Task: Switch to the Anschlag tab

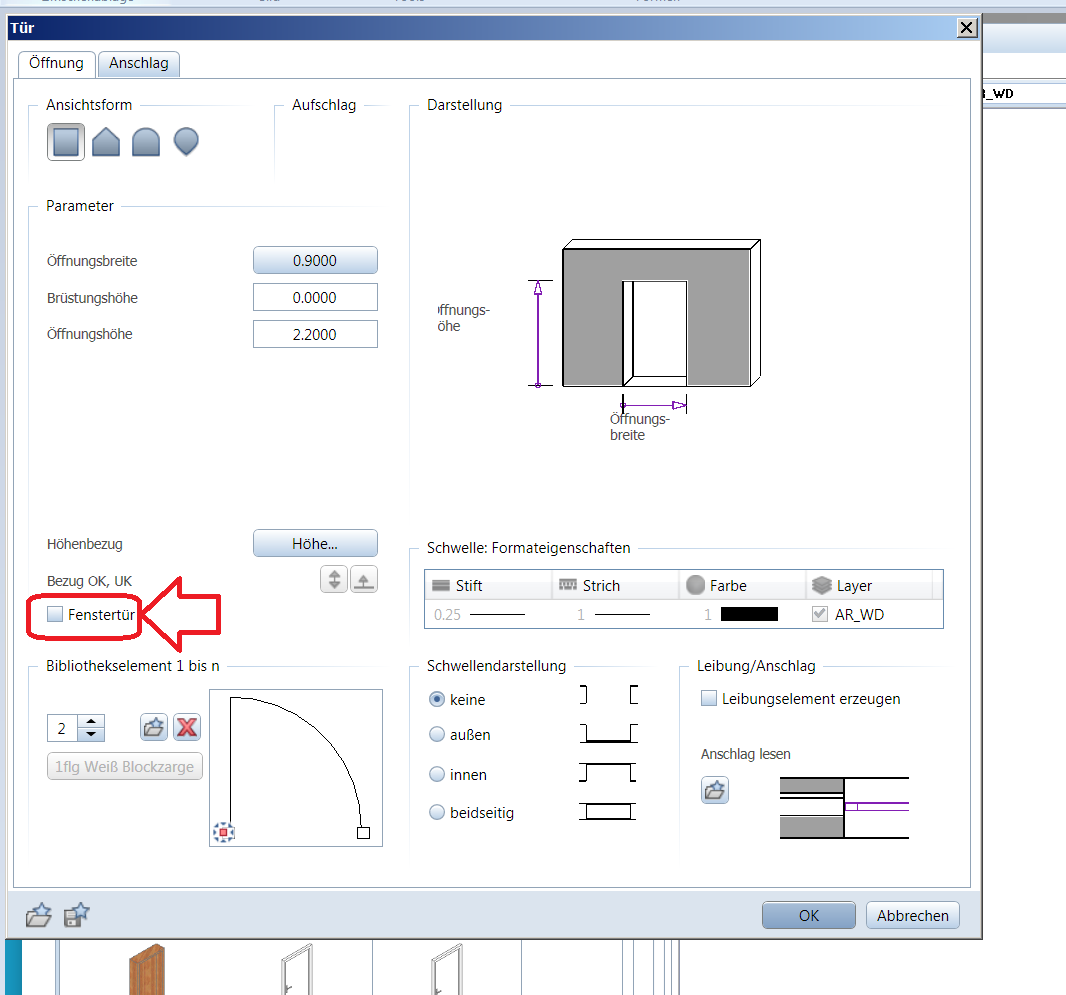Action: pyautogui.click(x=139, y=63)
